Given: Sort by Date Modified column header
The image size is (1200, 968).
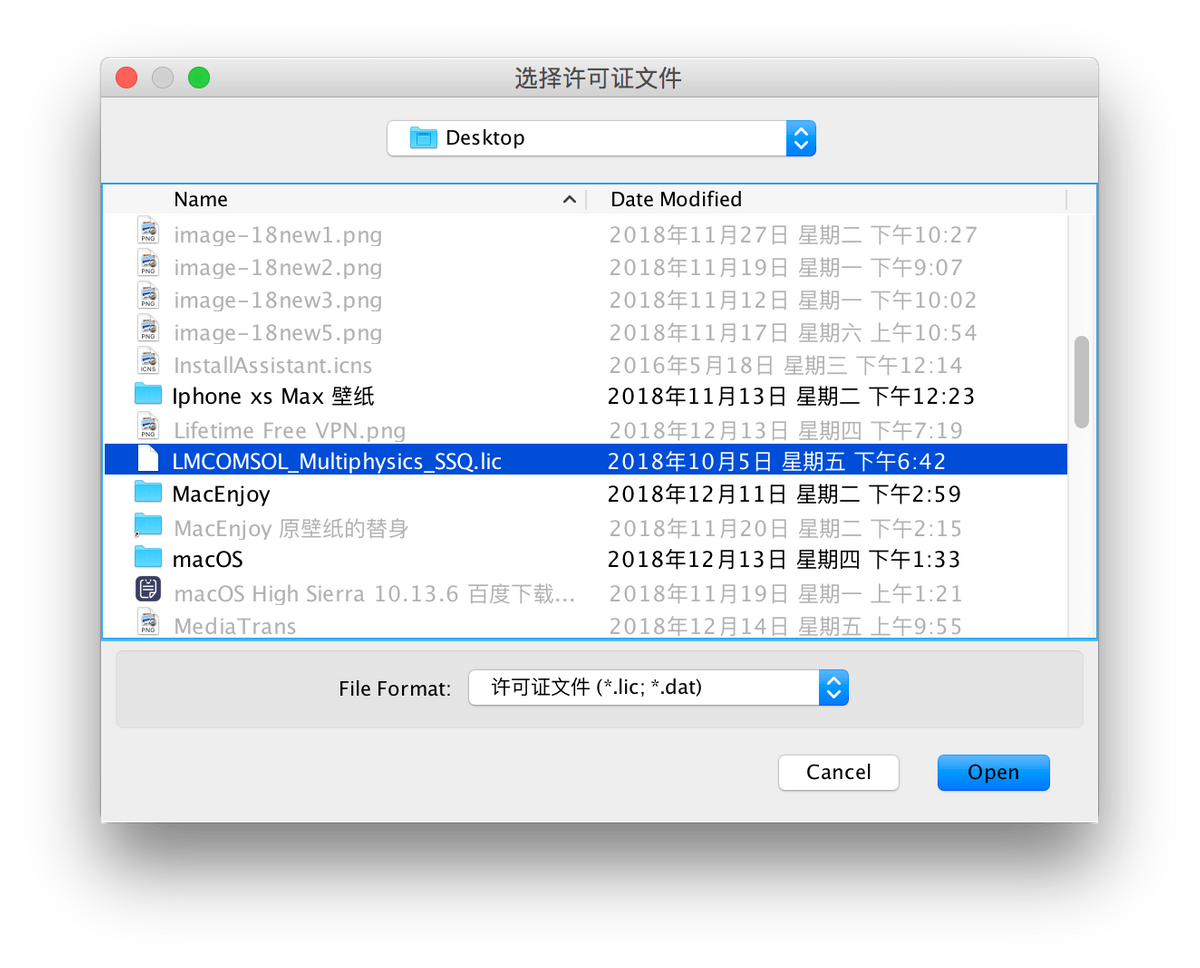Looking at the screenshot, I should tap(676, 199).
